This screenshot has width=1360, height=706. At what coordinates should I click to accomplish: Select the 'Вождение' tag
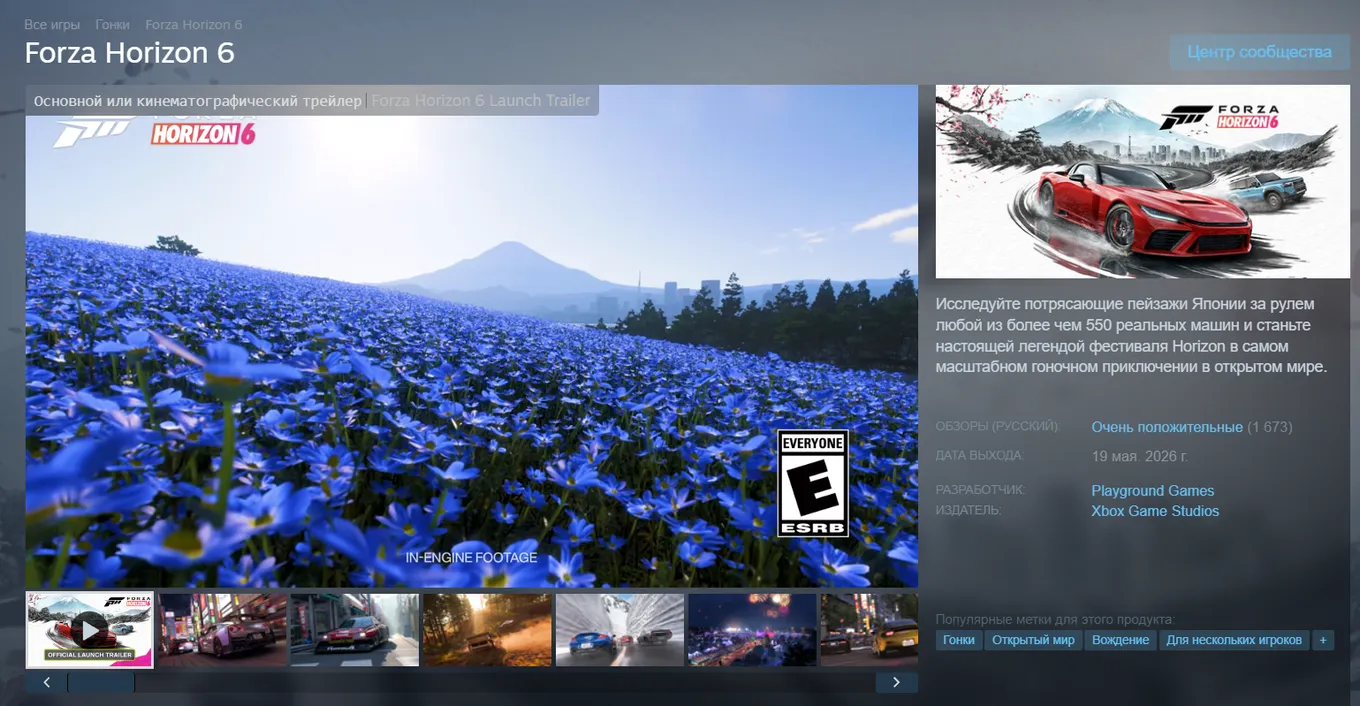pos(1120,640)
